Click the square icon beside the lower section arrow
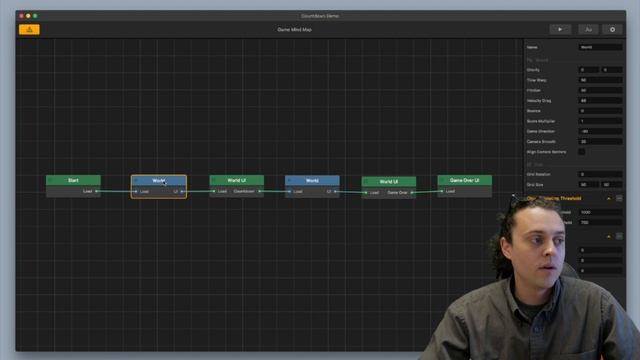640x360 pixels. pos(619,236)
